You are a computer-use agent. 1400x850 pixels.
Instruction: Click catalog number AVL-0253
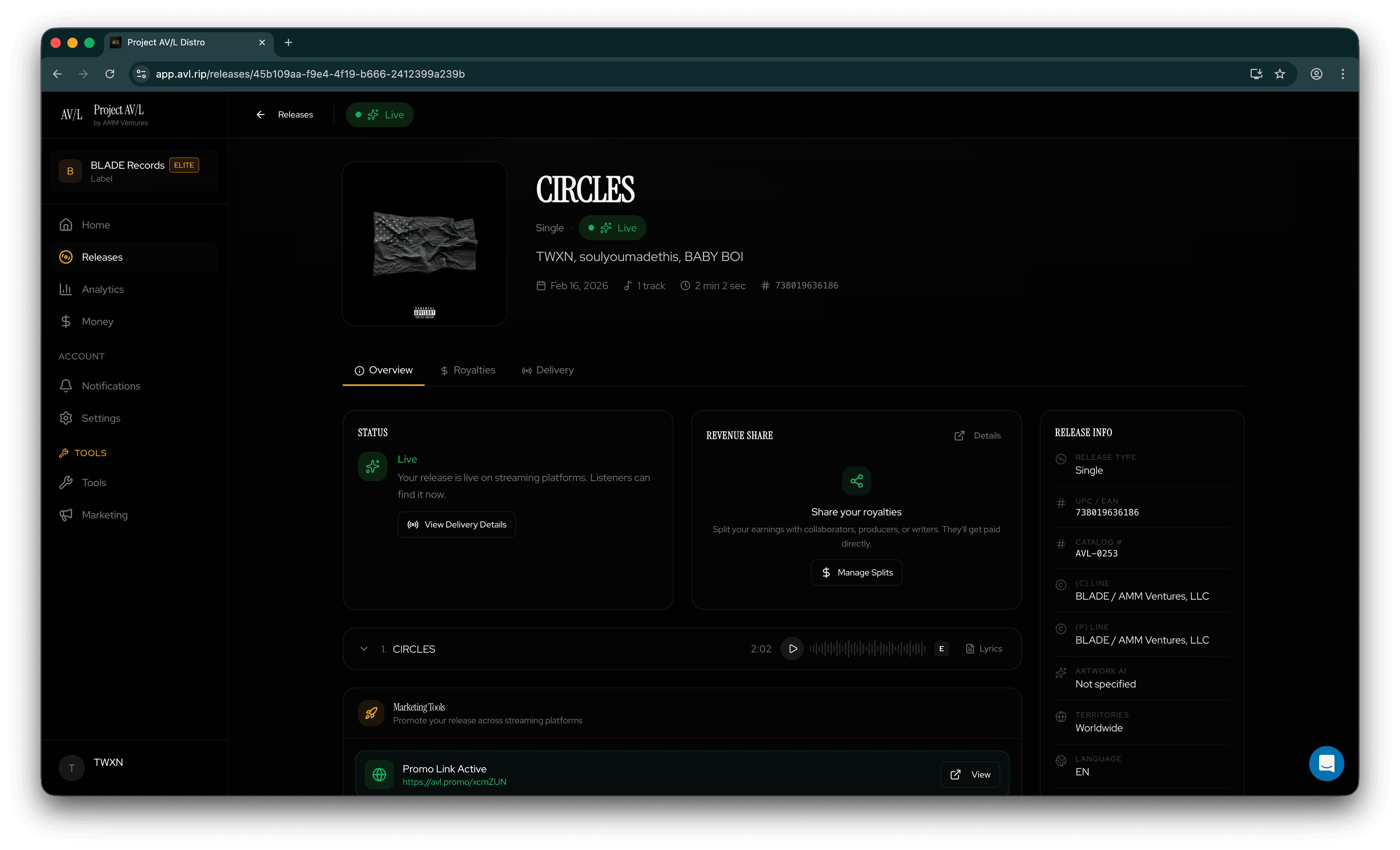coord(1096,553)
